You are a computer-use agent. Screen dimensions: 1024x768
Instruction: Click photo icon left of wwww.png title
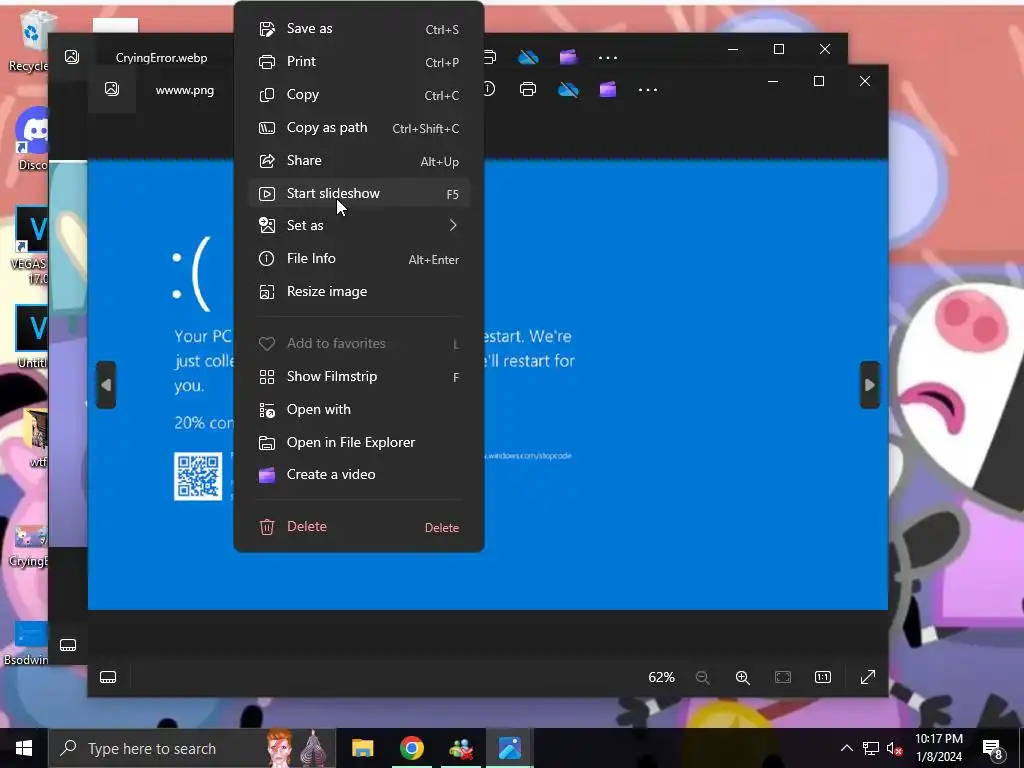point(112,89)
